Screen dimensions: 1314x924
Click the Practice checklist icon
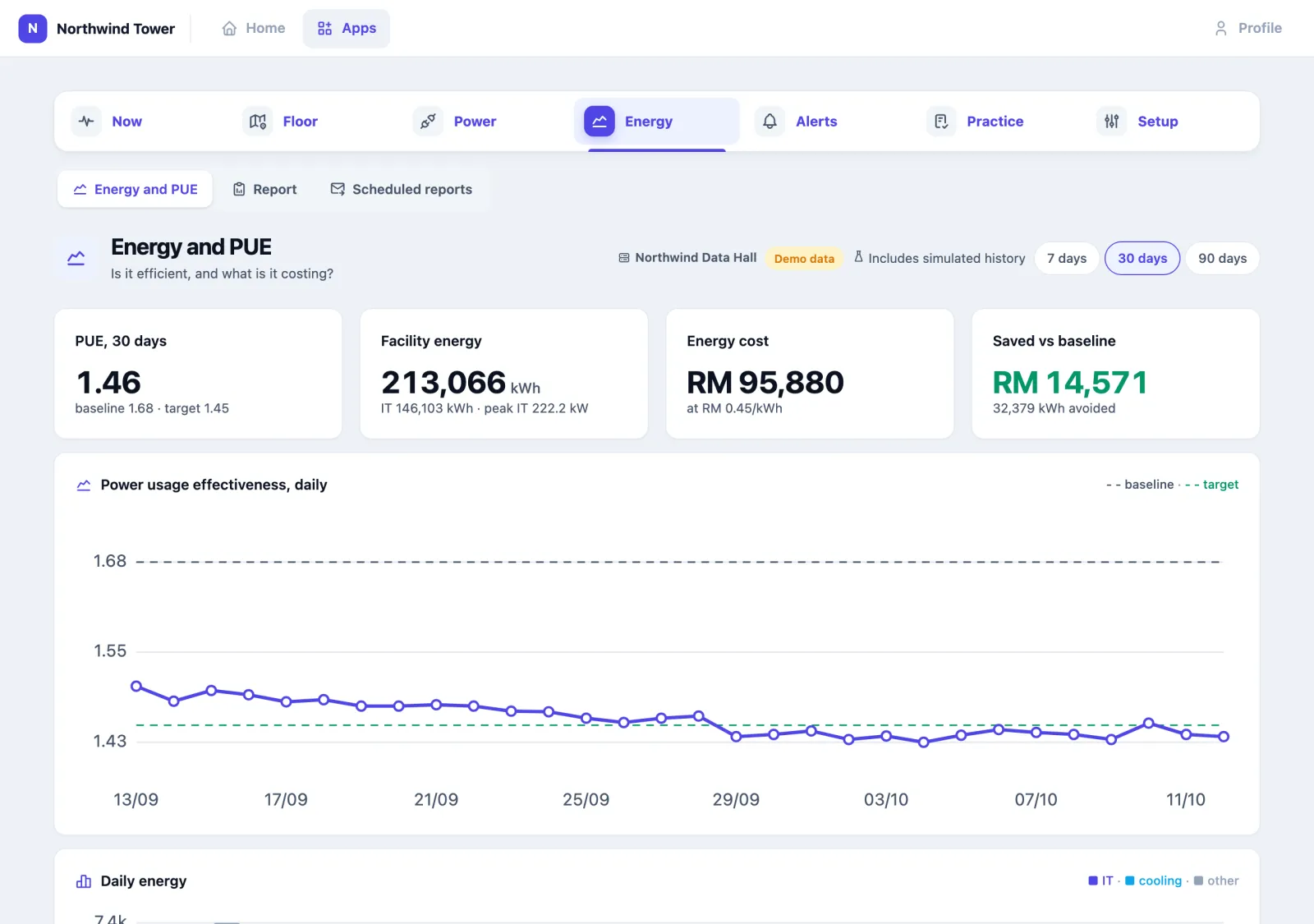click(941, 122)
